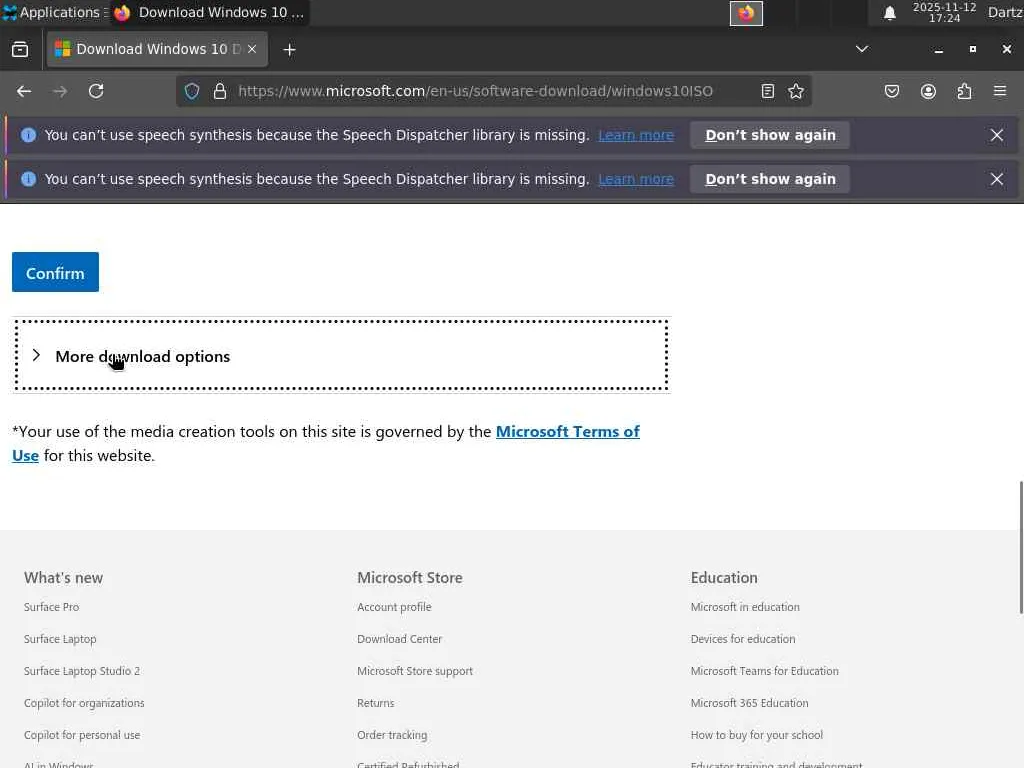Bookmark this page with the star icon
The width and height of the screenshot is (1024, 768).
796,91
